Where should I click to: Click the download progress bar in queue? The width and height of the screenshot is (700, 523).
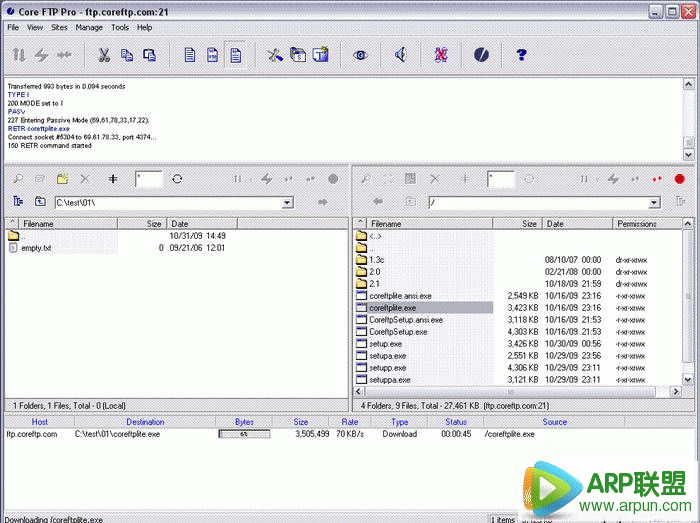(244, 435)
